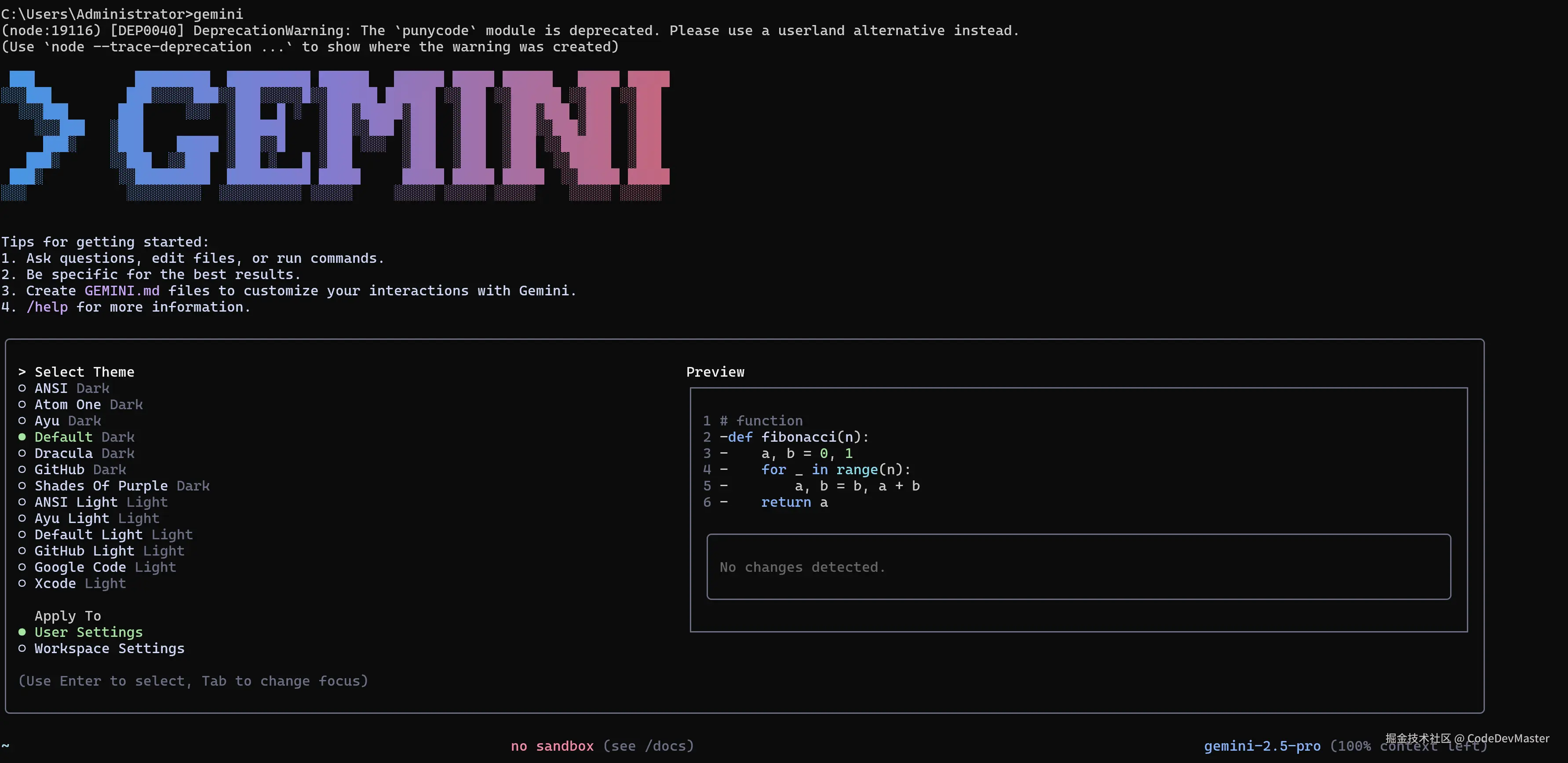
Task: Click the C:\Users\Administrator>gemini prompt line
Action: pyautogui.click(x=122, y=14)
